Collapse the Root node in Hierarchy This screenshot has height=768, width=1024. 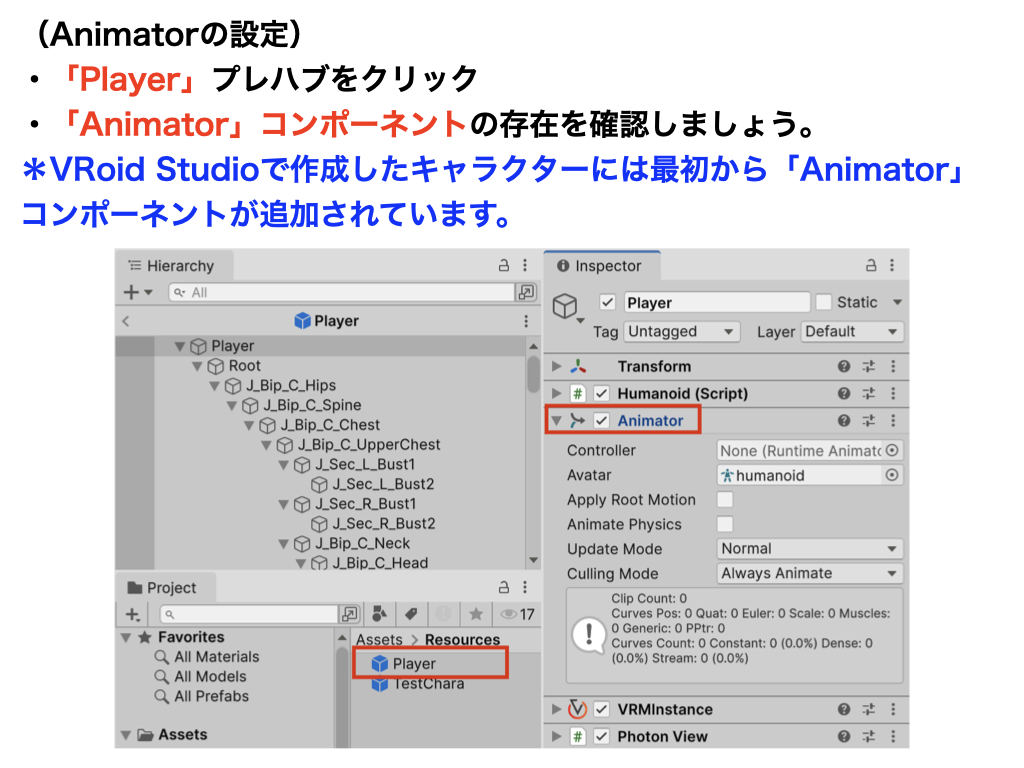click(x=197, y=366)
